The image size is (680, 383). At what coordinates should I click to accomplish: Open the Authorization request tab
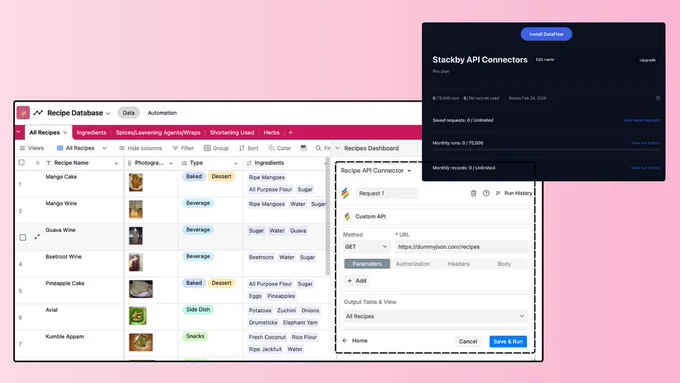pyautogui.click(x=413, y=264)
